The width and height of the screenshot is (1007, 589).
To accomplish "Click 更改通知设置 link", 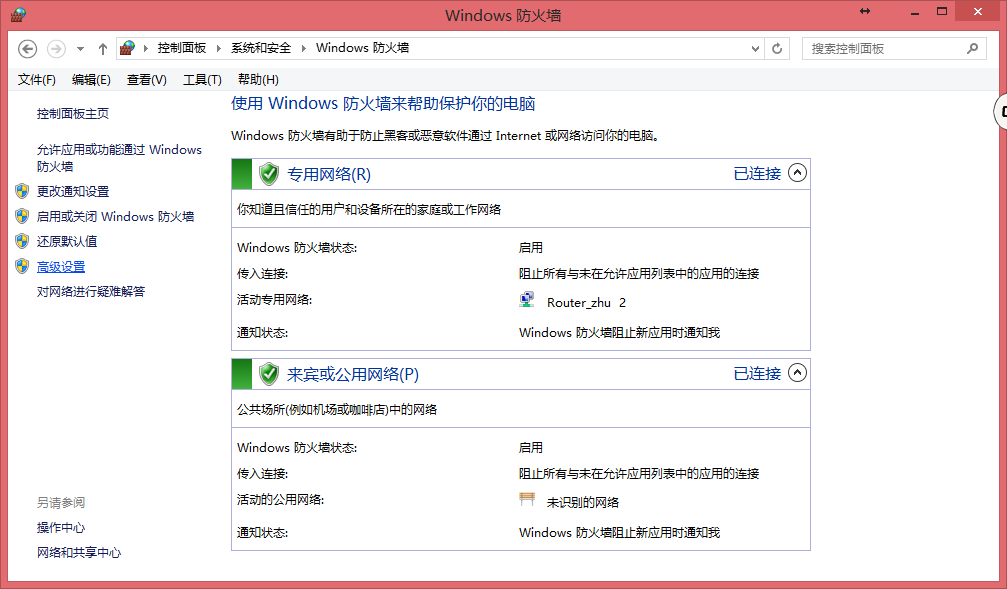I will 73,191.
